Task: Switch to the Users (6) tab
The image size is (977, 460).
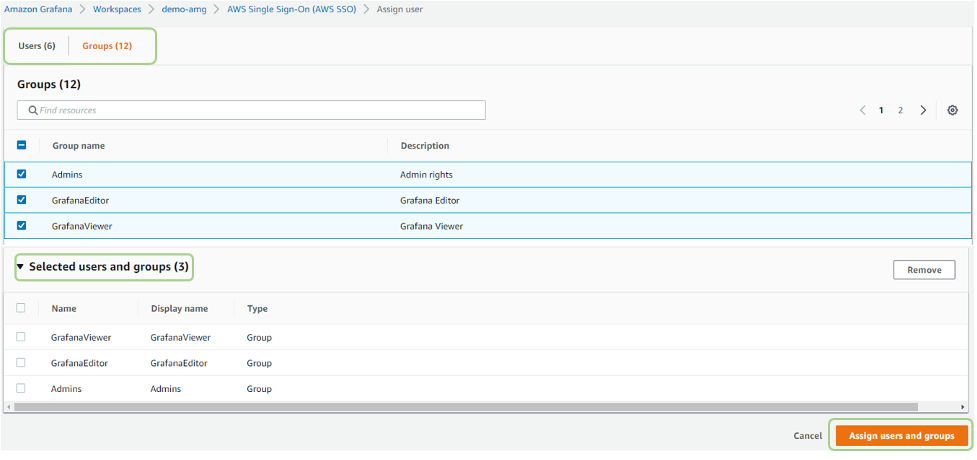Action: pos(37,46)
